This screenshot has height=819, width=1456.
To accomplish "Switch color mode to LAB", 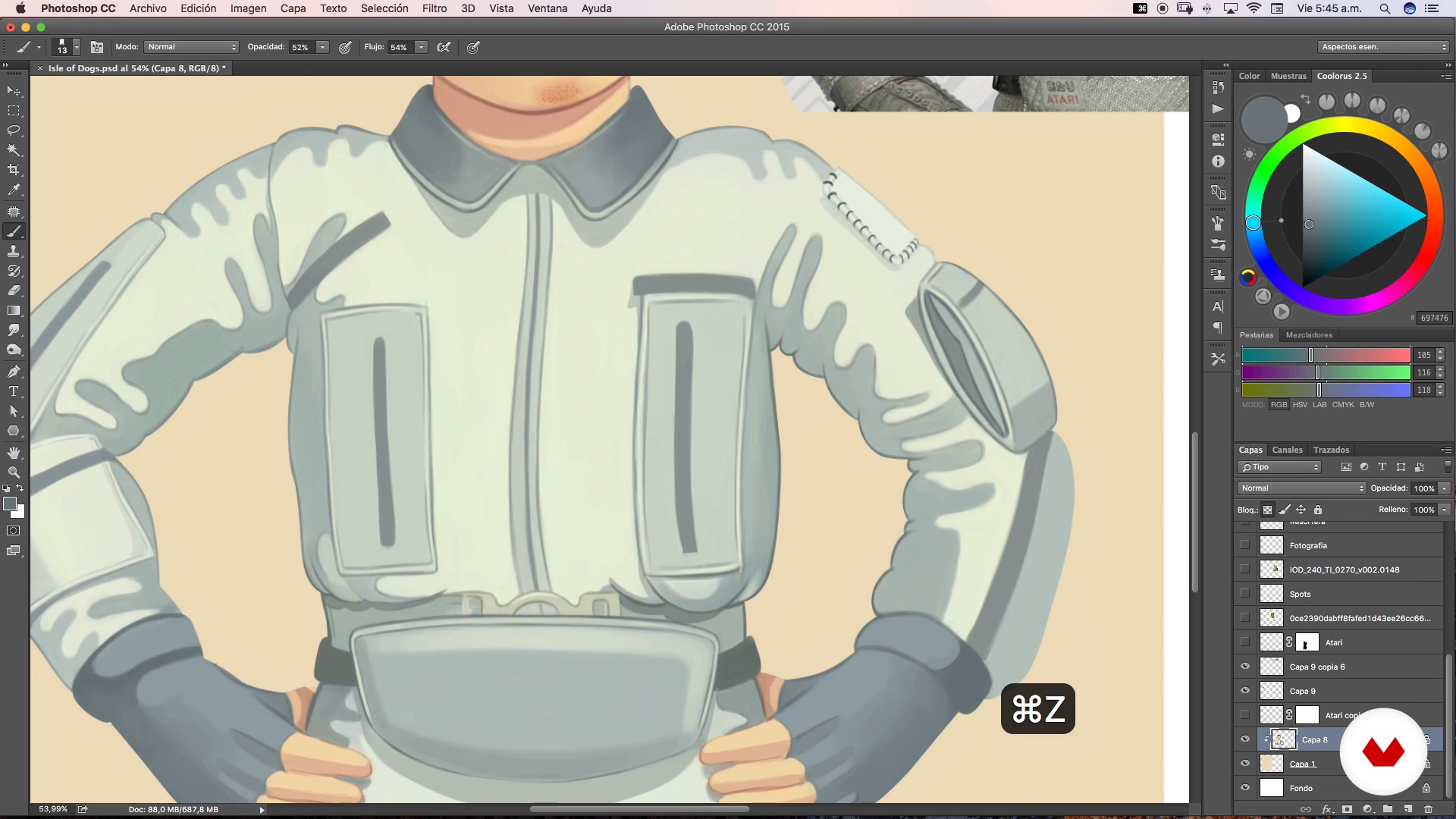I will (1319, 405).
